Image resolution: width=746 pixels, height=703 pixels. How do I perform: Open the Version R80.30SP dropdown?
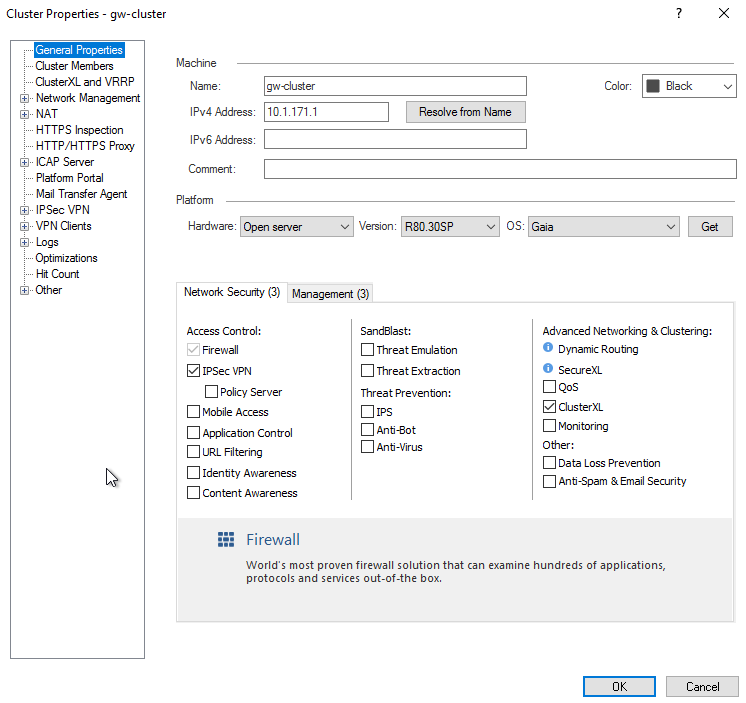(450, 227)
